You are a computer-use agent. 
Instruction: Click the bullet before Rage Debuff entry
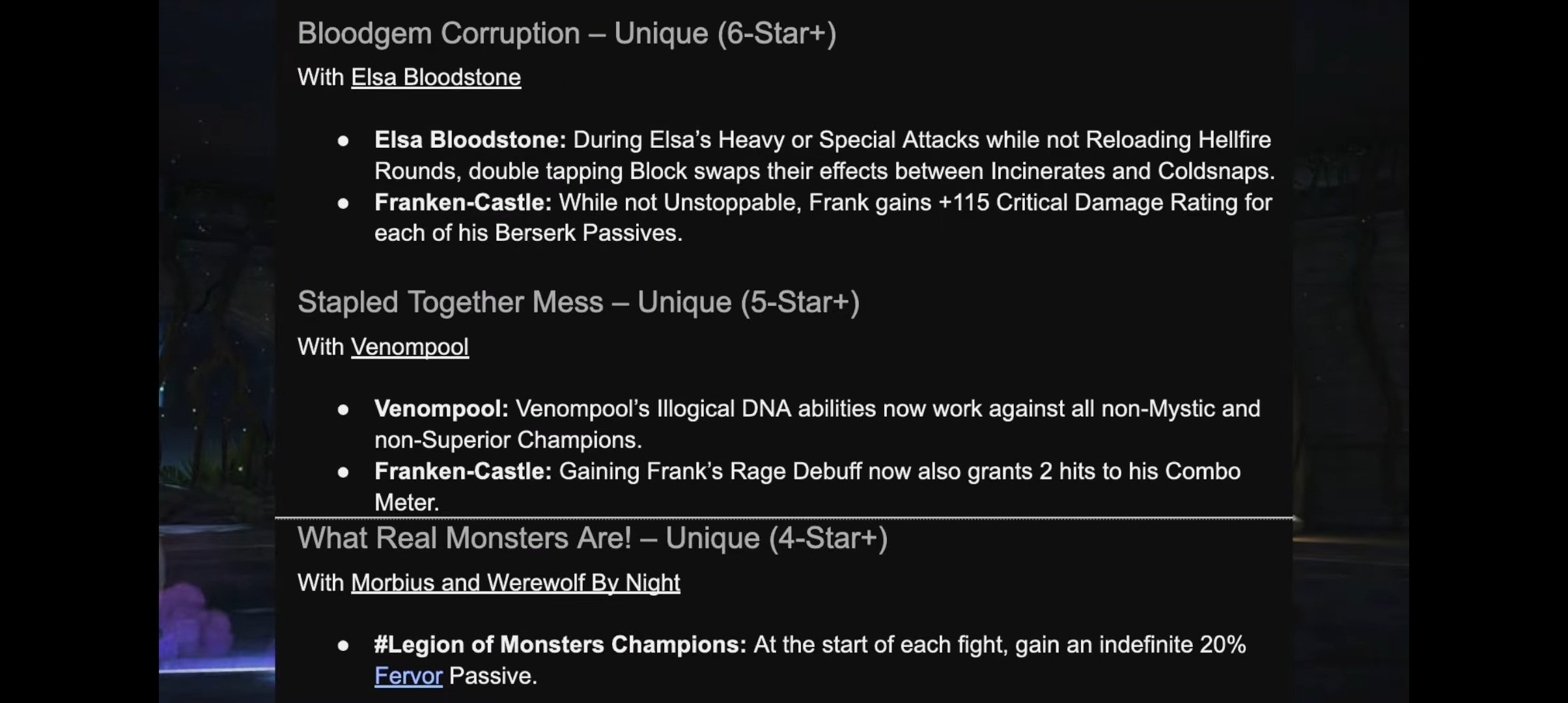click(343, 473)
